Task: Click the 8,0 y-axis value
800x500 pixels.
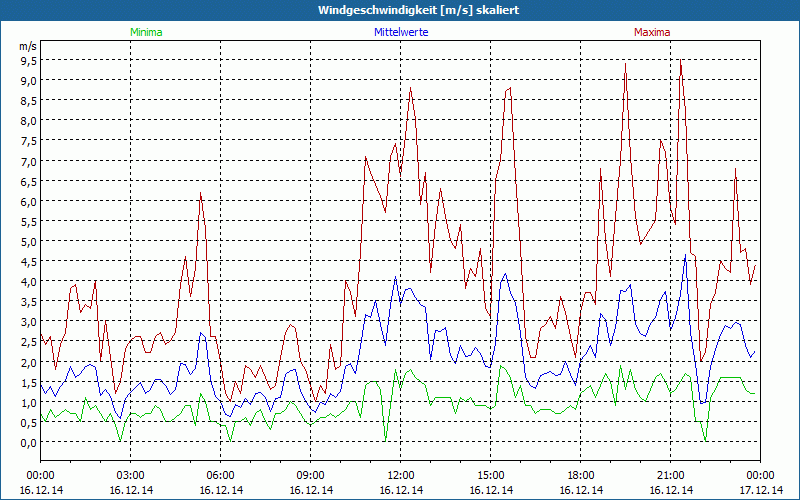Action: click(x=29, y=120)
